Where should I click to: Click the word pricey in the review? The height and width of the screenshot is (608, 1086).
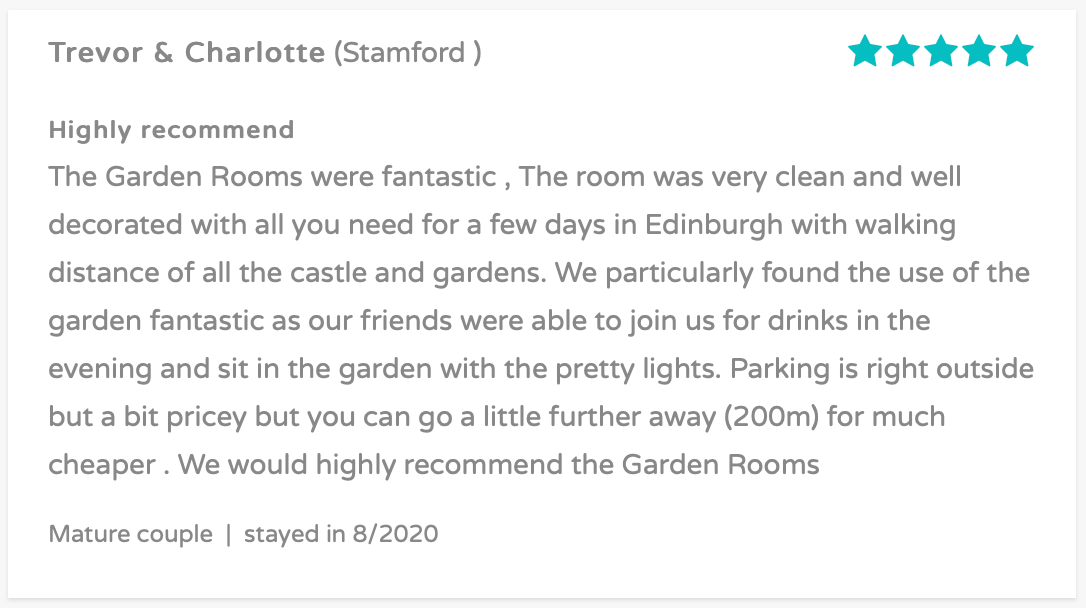(x=206, y=417)
